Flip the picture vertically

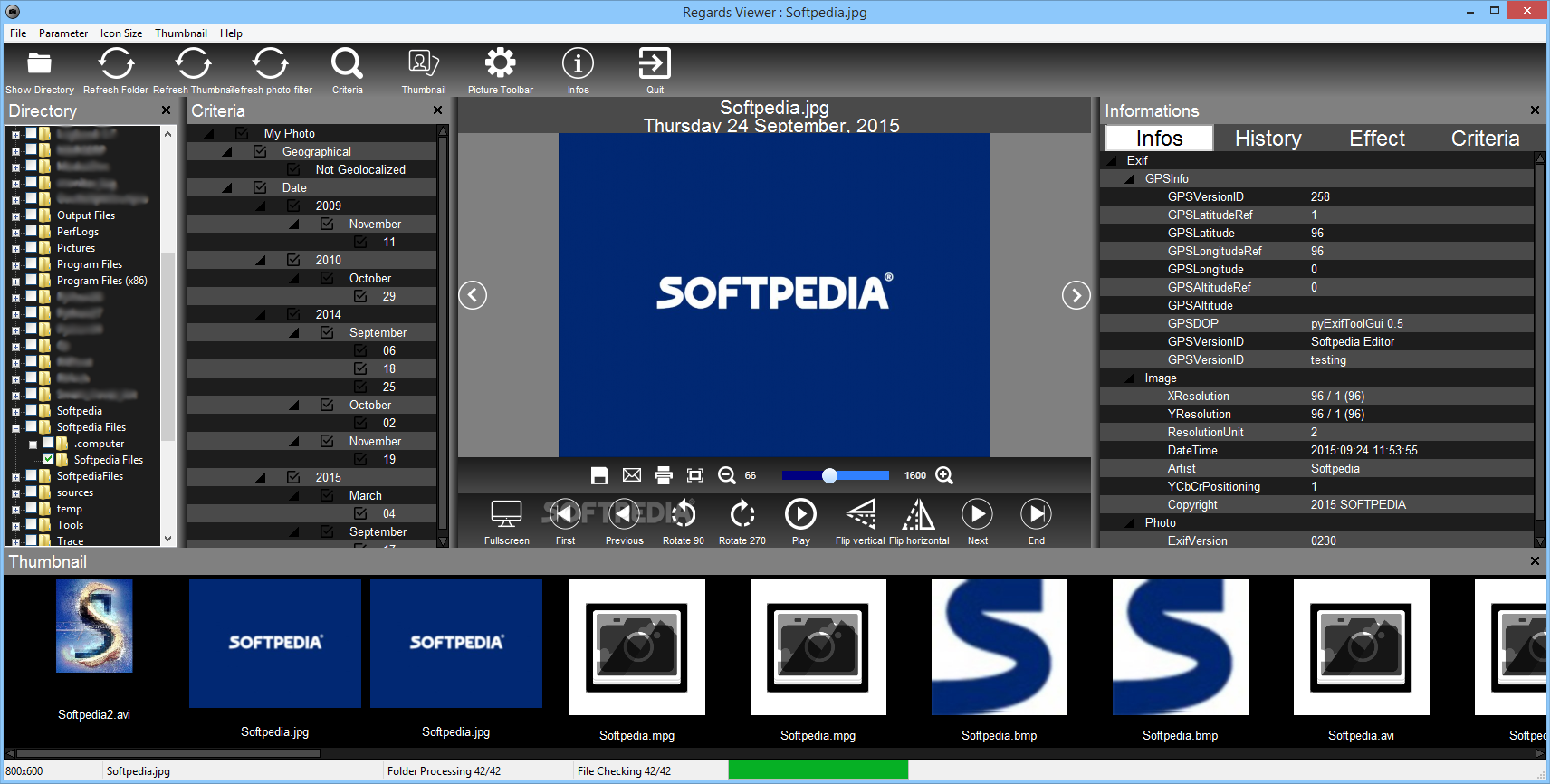(860, 514)
